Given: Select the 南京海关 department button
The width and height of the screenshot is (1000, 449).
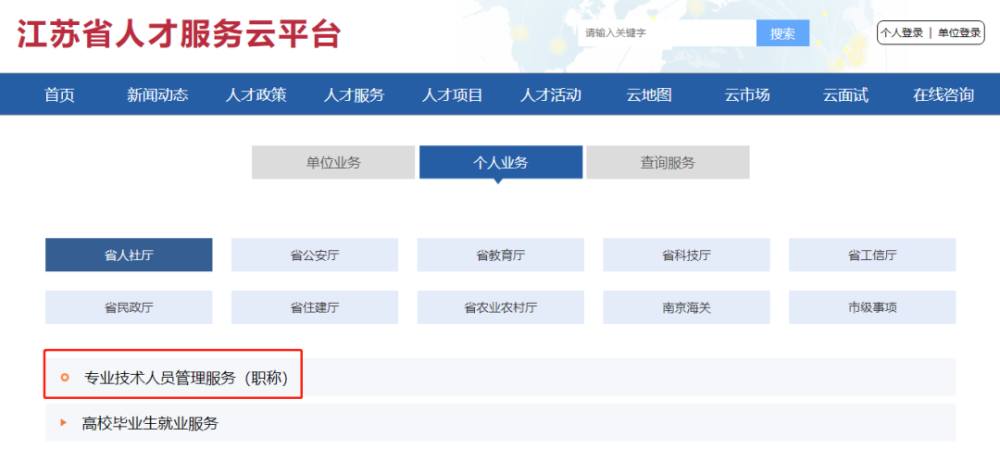Looking at the screenshot, I should coord(686,307).
